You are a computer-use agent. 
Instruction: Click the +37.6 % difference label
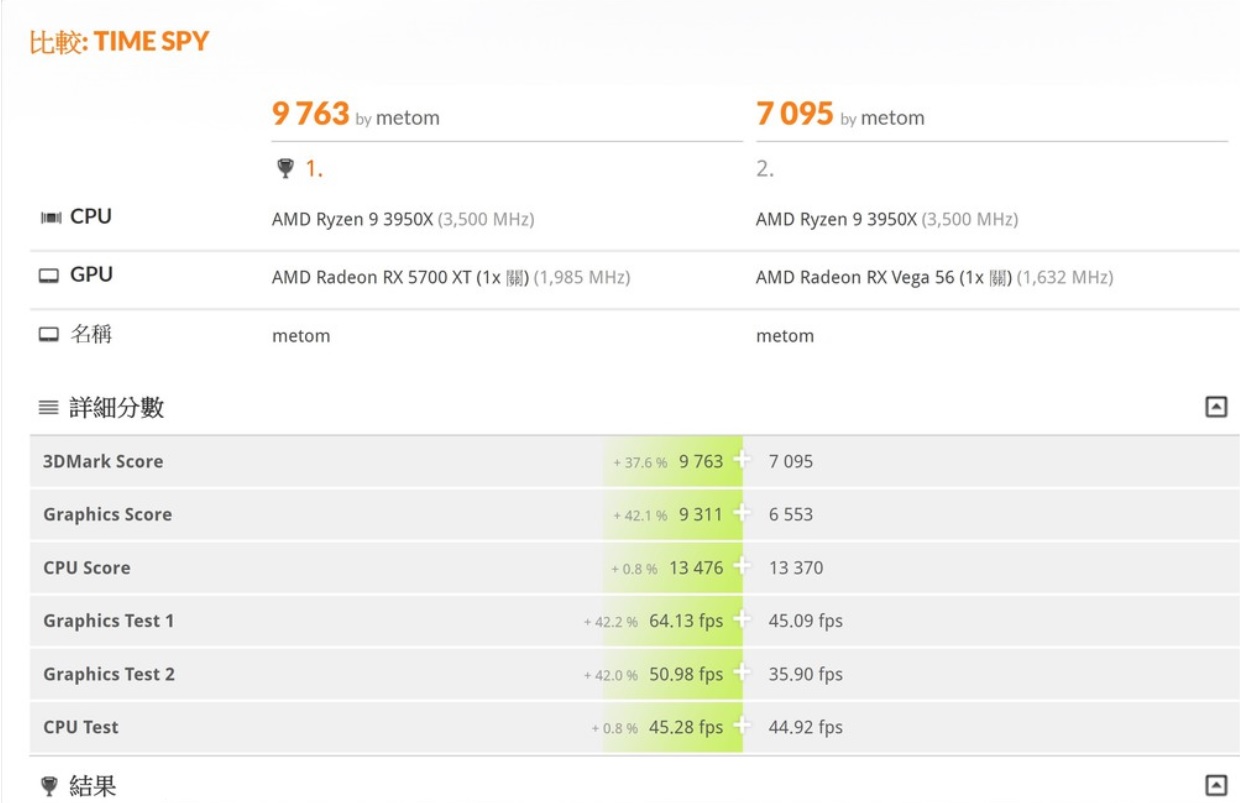click(x=640, y=462)
